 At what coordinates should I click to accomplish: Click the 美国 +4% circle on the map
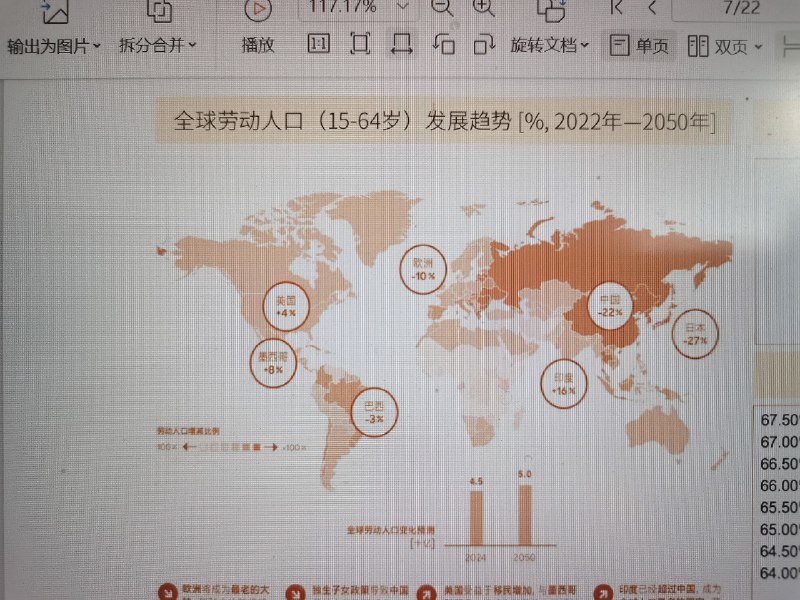[286, 307]
